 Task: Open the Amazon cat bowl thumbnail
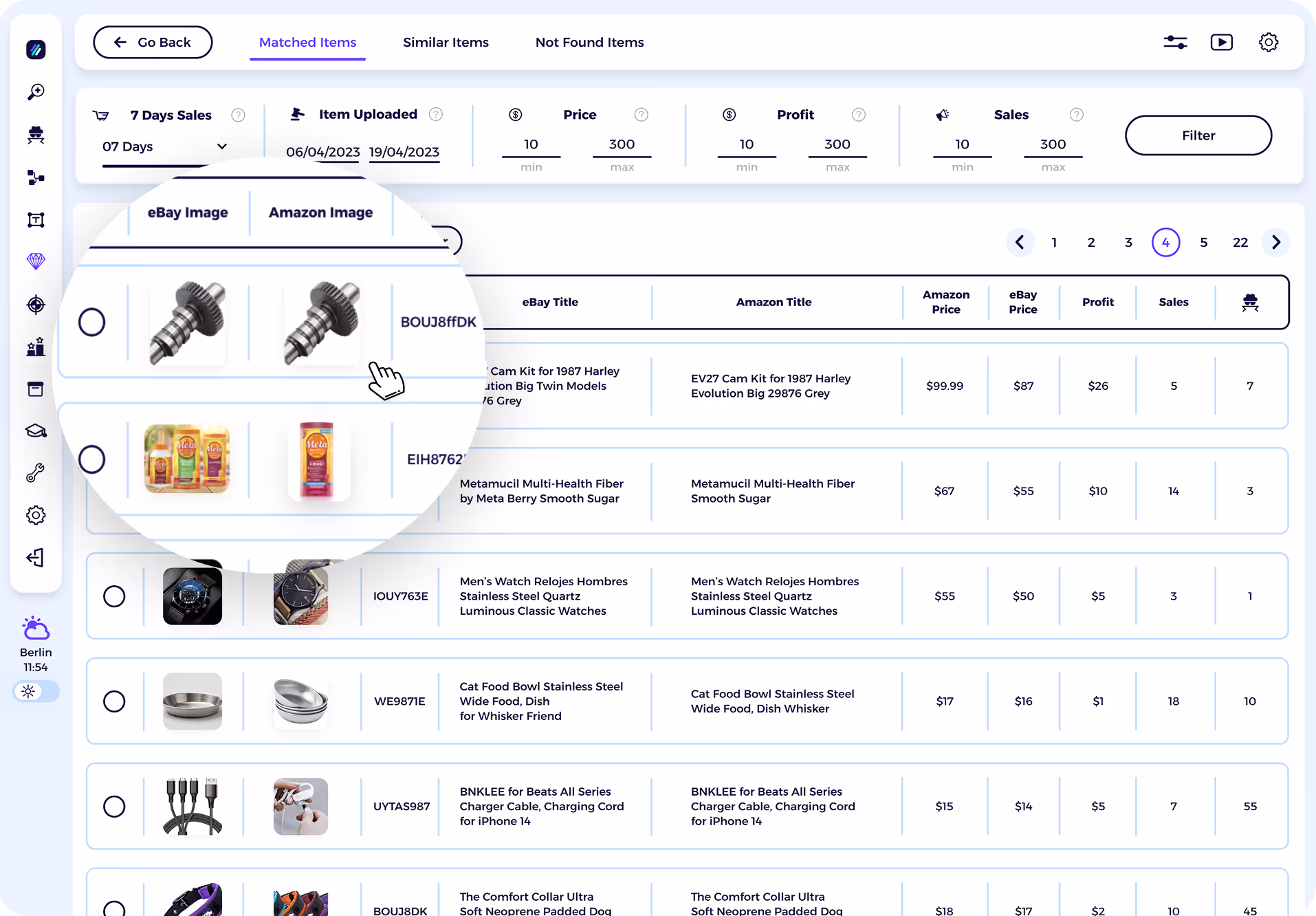coord(300,701)
